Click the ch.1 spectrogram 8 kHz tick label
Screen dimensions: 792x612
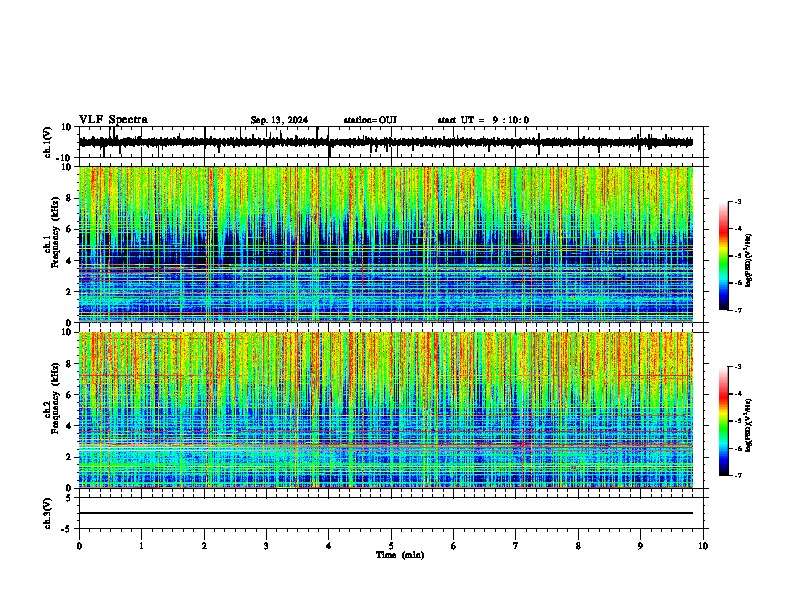(x=70, y=198)
